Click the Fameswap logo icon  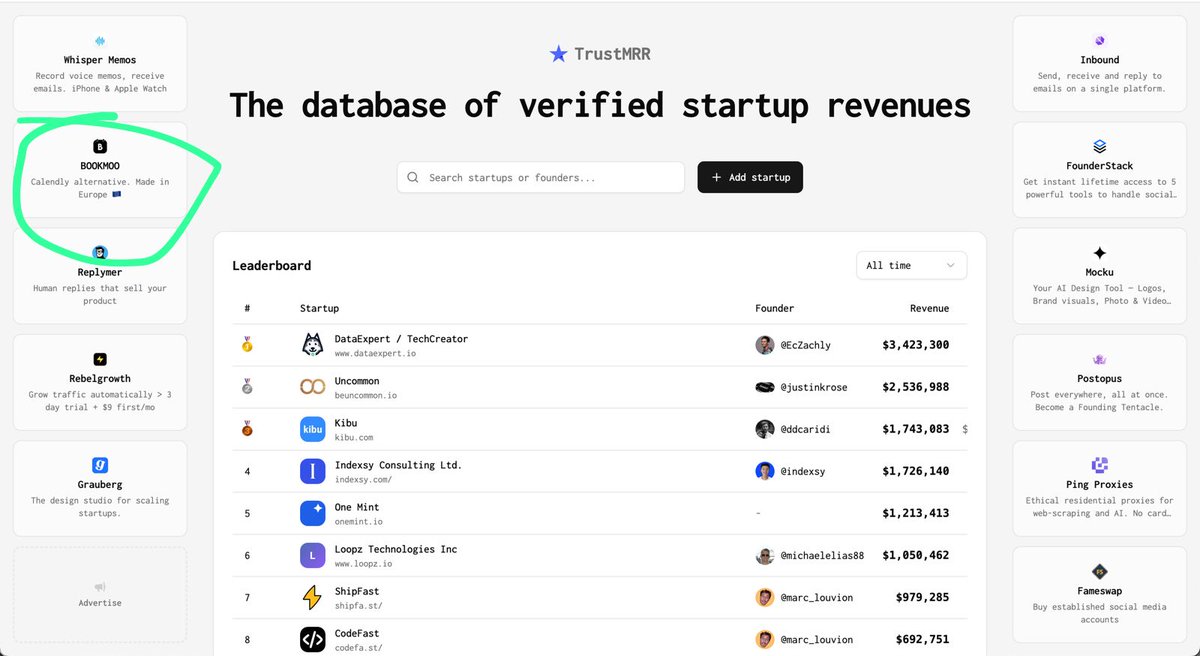(1100, 572)
